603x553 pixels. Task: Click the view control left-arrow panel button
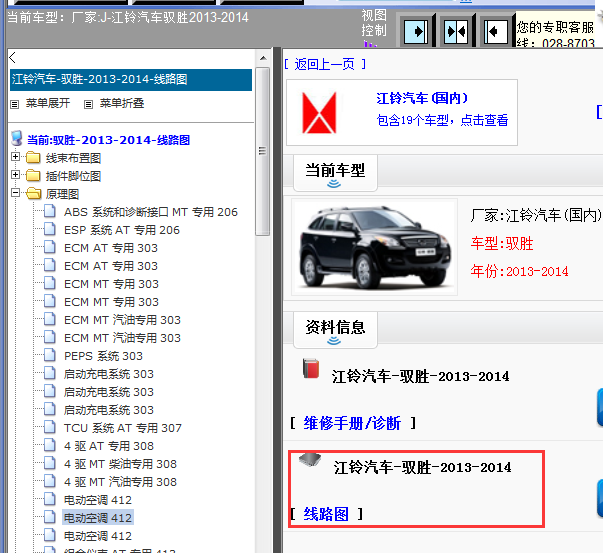pyautogui.click(x=495, y=31)
